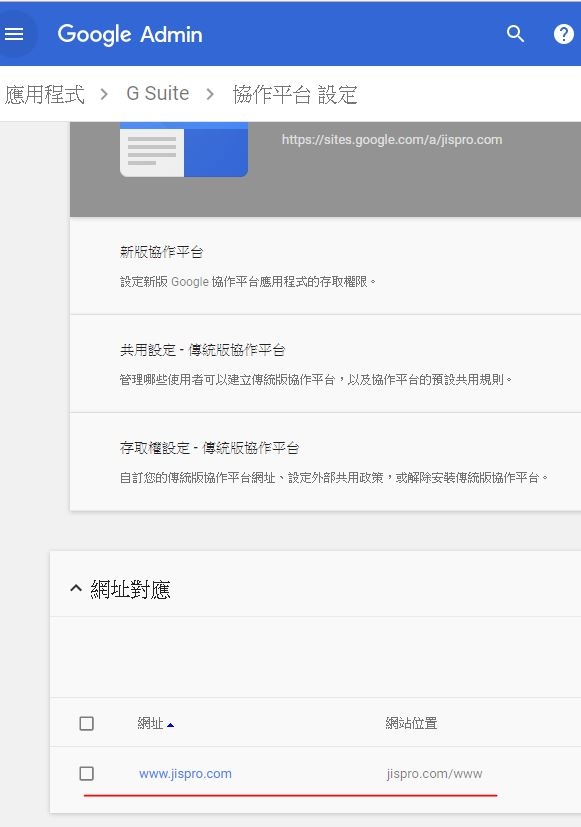
Task: Open 存取權設定 - 傳統版協作平台 section
Action: [x=325, y=462]
